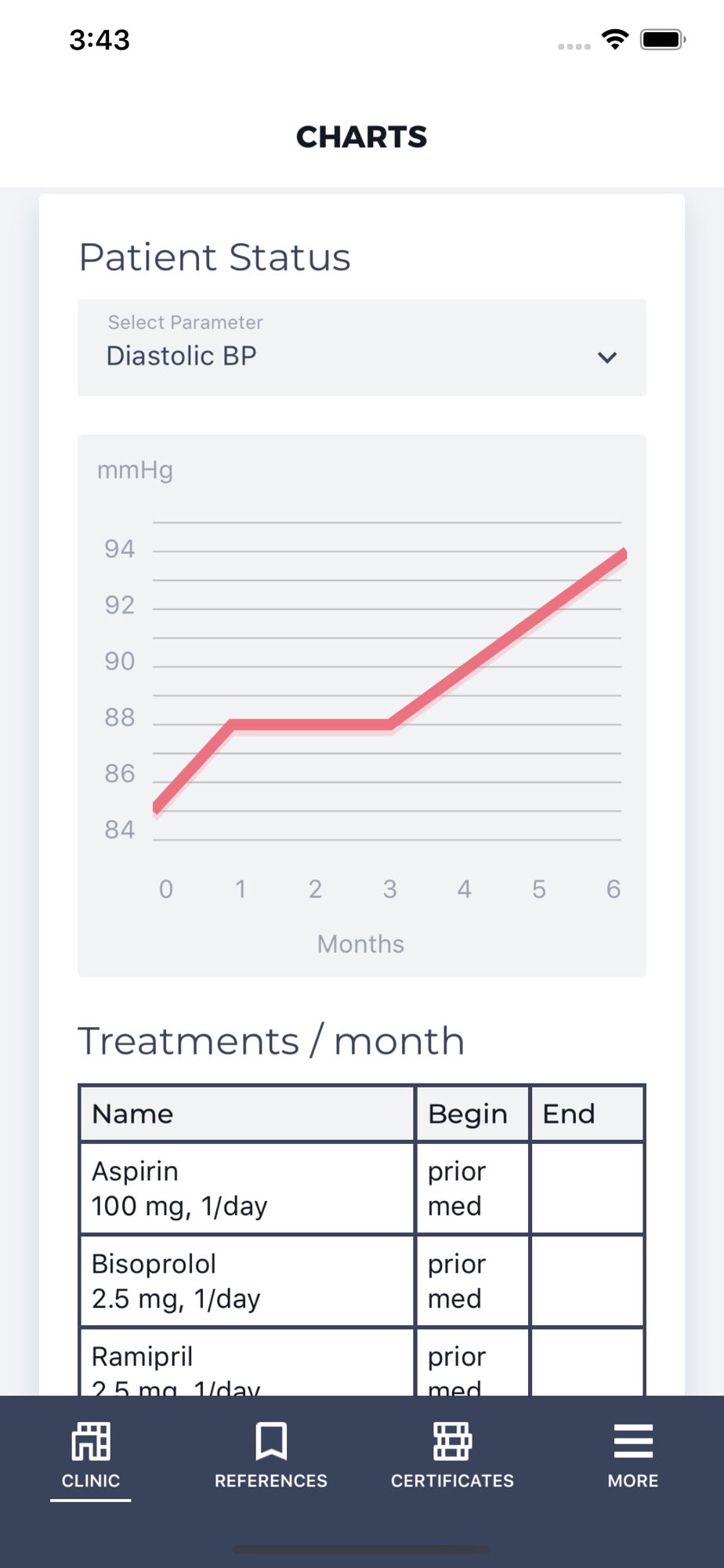Open the Diastolic BP parameter dropdown
Screen dimensions: 724x1568
(x=362, y=347)
